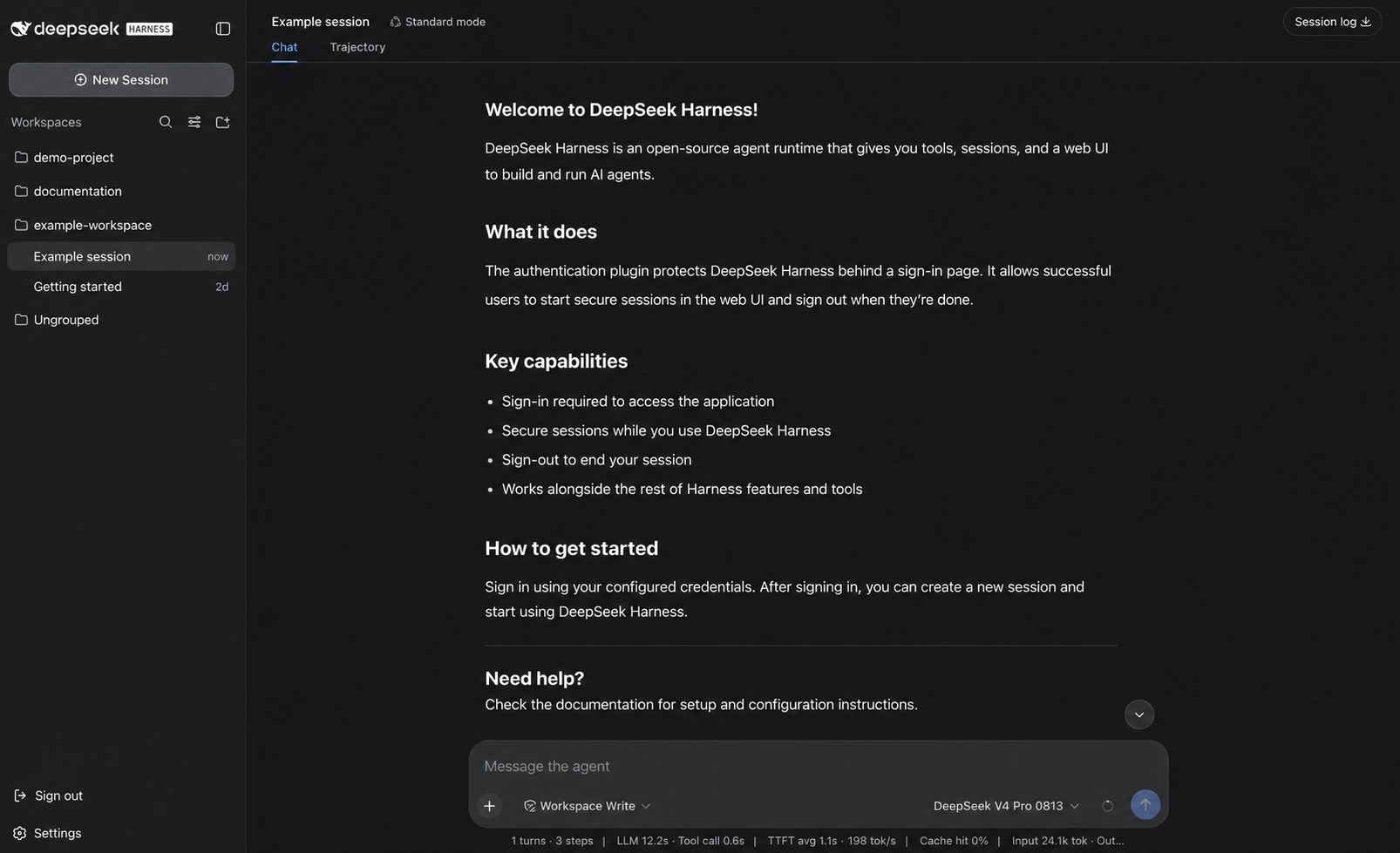The height and width of the screenshot is (853, 1400).
Task: Click the 'LLM 12.2s · Tool call 0.6s' status
Action: point(680,841)
